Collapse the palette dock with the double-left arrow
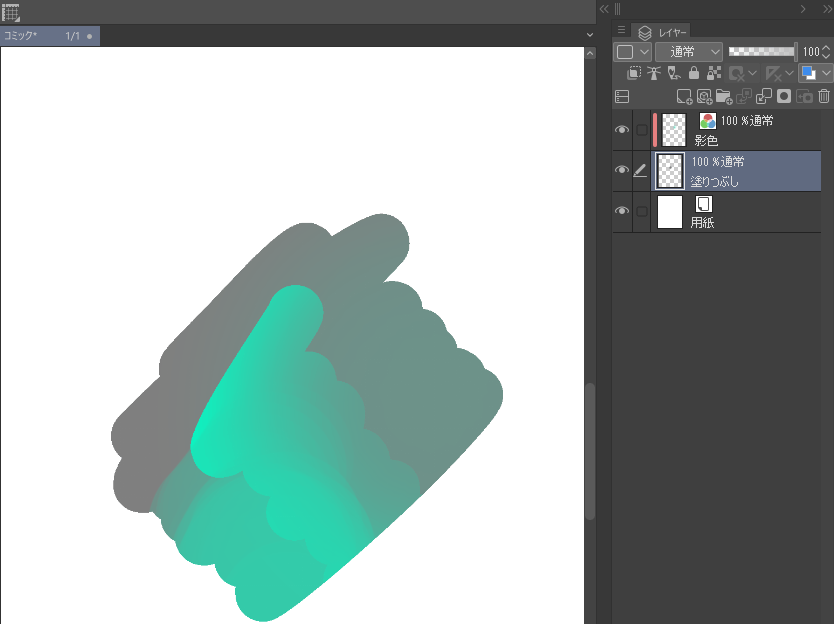 pyautogui.click(x=604, y=9)
